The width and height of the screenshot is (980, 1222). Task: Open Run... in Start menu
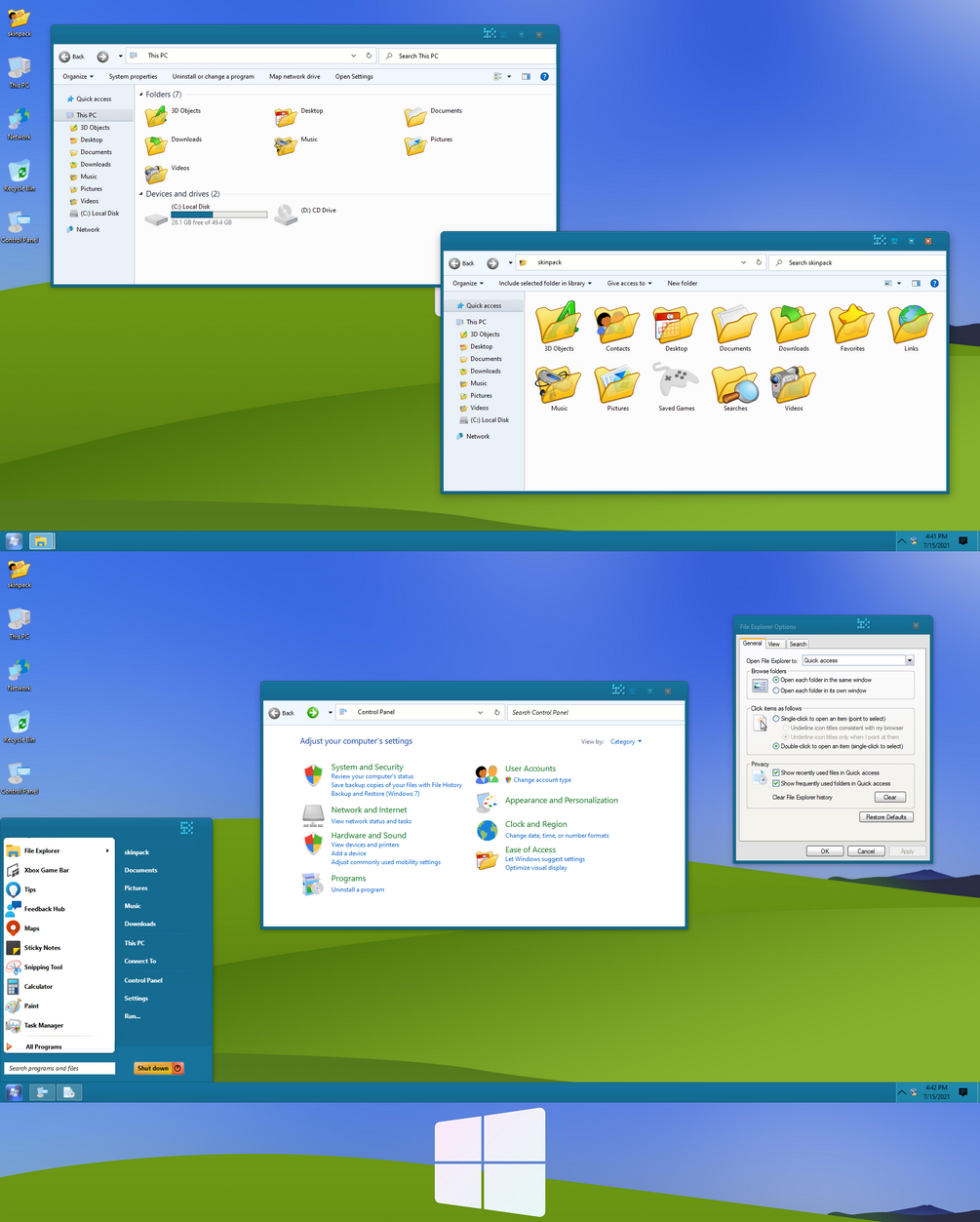[133, 1016]
